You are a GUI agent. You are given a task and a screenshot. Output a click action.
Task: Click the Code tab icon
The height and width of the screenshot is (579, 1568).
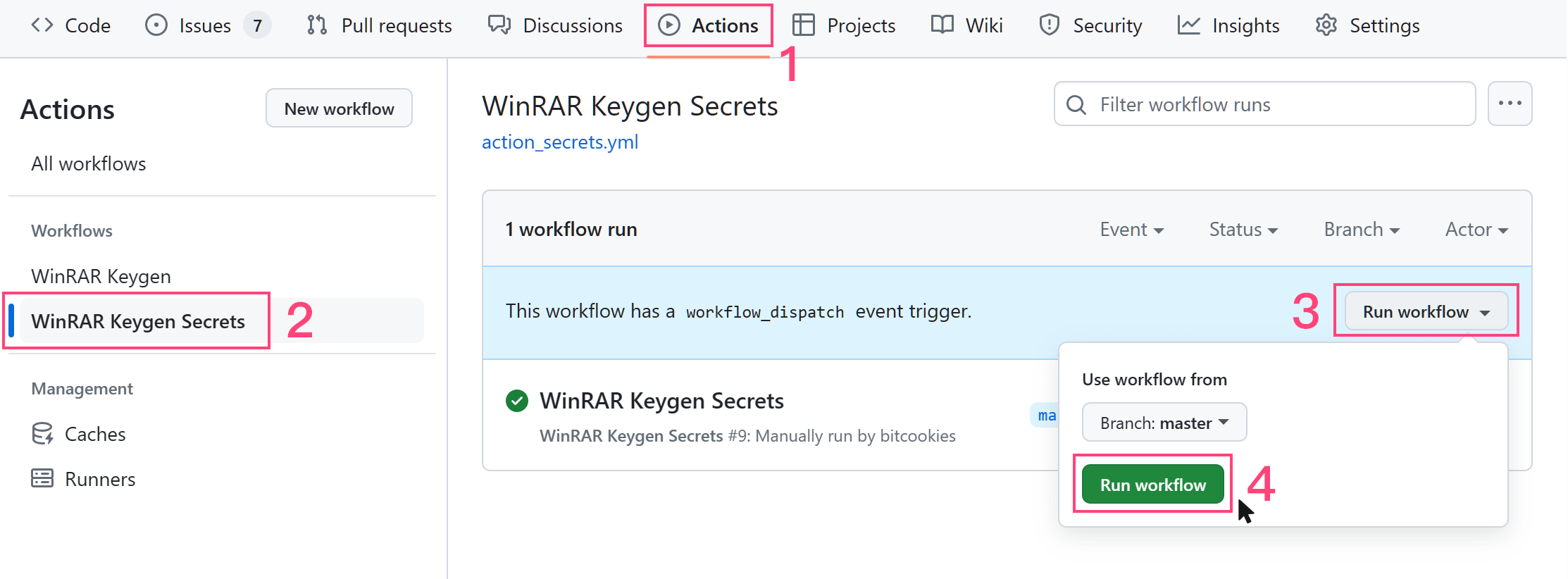[42, 25]
